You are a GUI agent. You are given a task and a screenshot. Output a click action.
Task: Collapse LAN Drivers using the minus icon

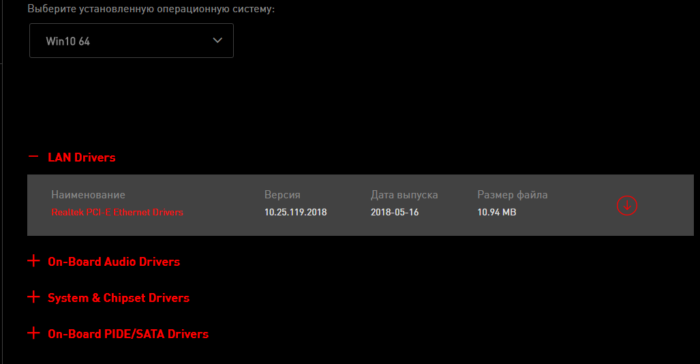pos(33,157)
